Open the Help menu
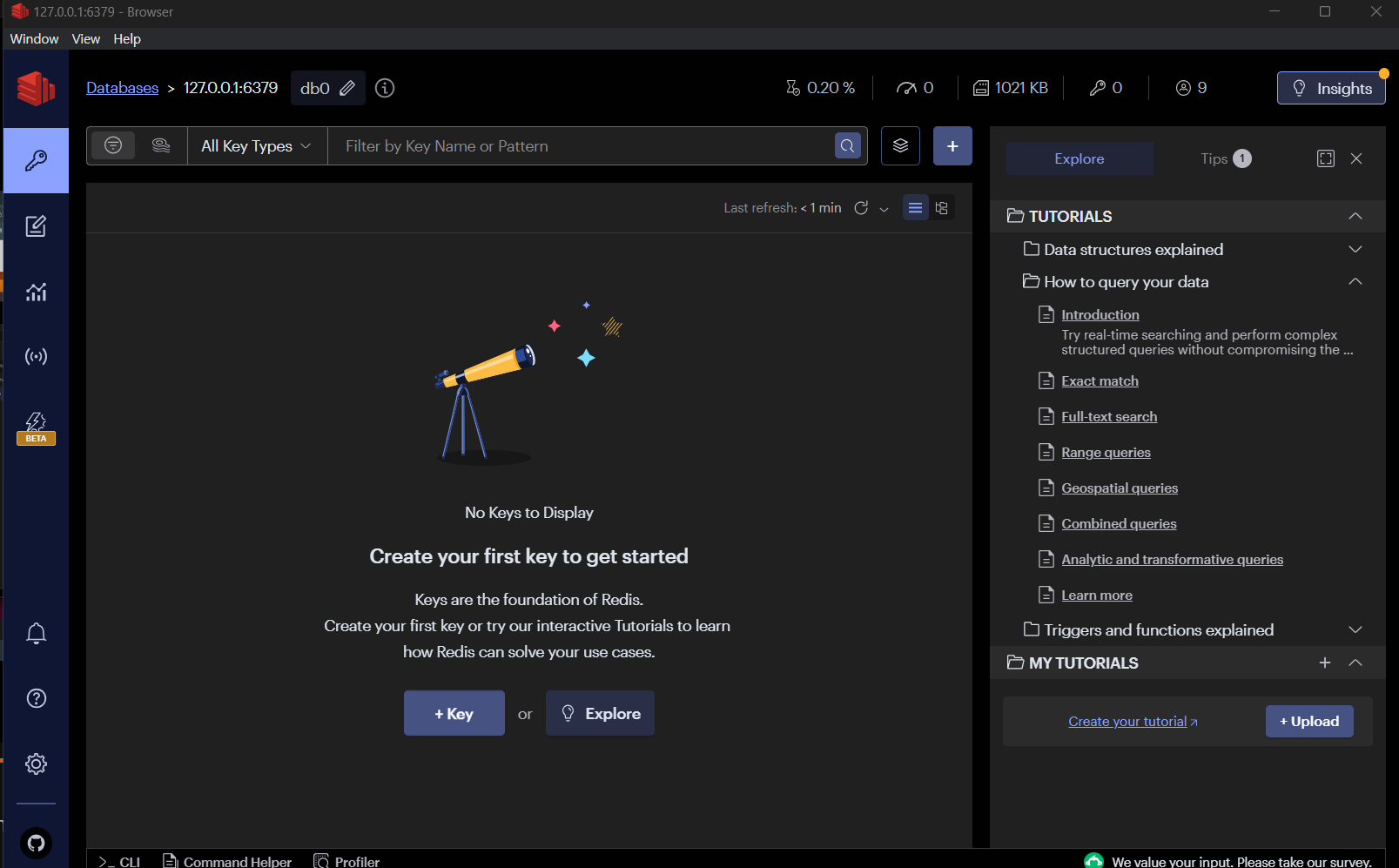 click(x=126, y=39)
